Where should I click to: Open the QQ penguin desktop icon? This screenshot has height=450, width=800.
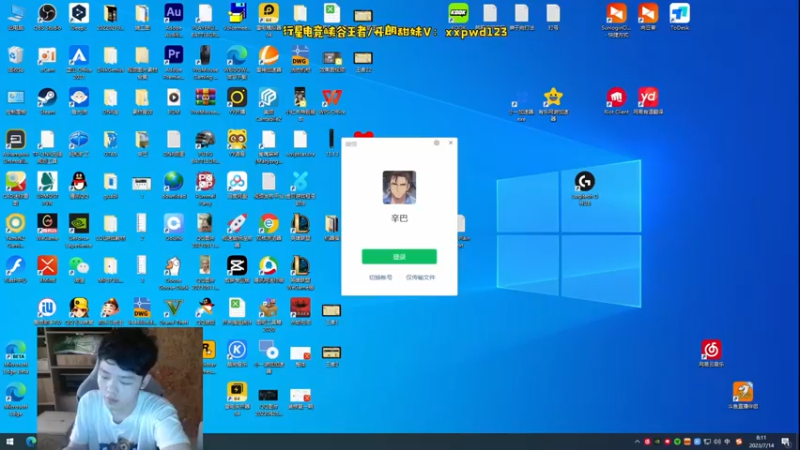(x=79, y=182)
